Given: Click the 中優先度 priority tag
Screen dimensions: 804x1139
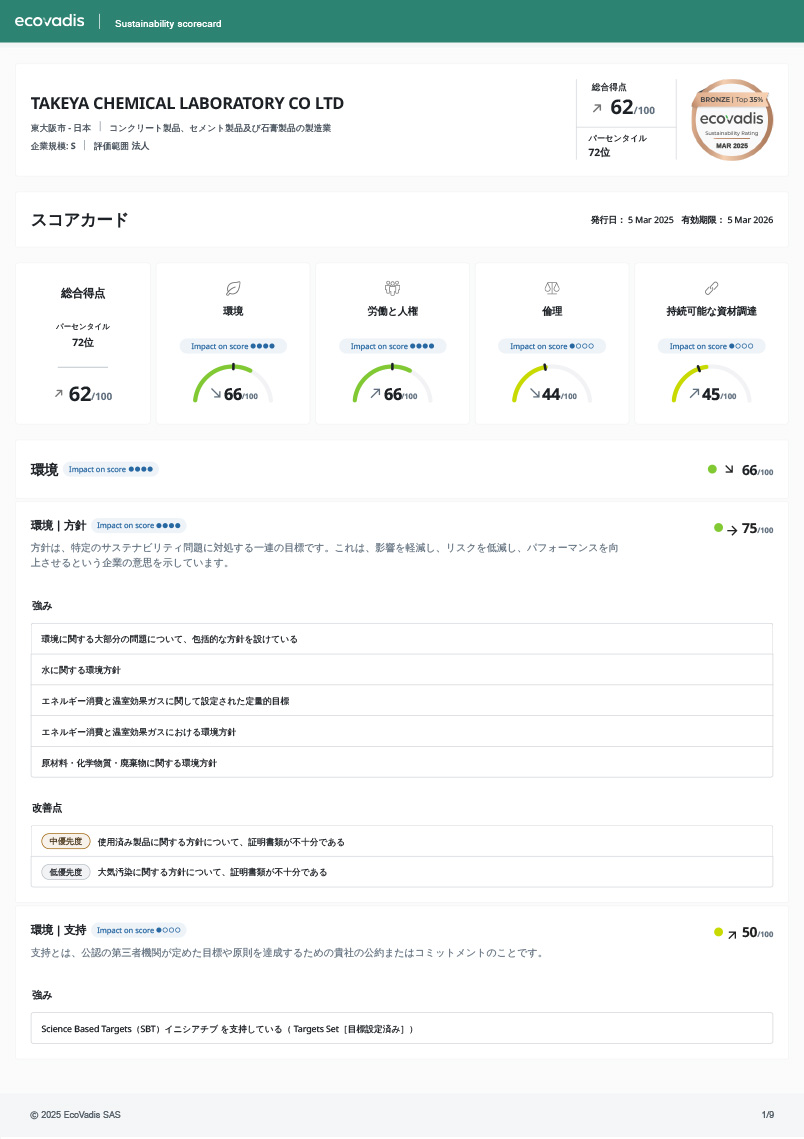Looking at the screenshot, I should pyautogui.click(x=65, y=841).
